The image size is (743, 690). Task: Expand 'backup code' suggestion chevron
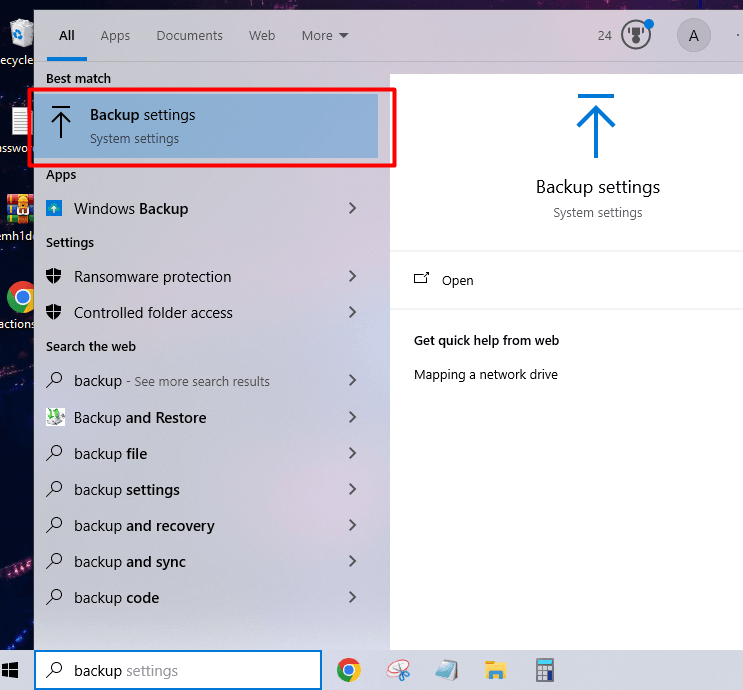352,597
